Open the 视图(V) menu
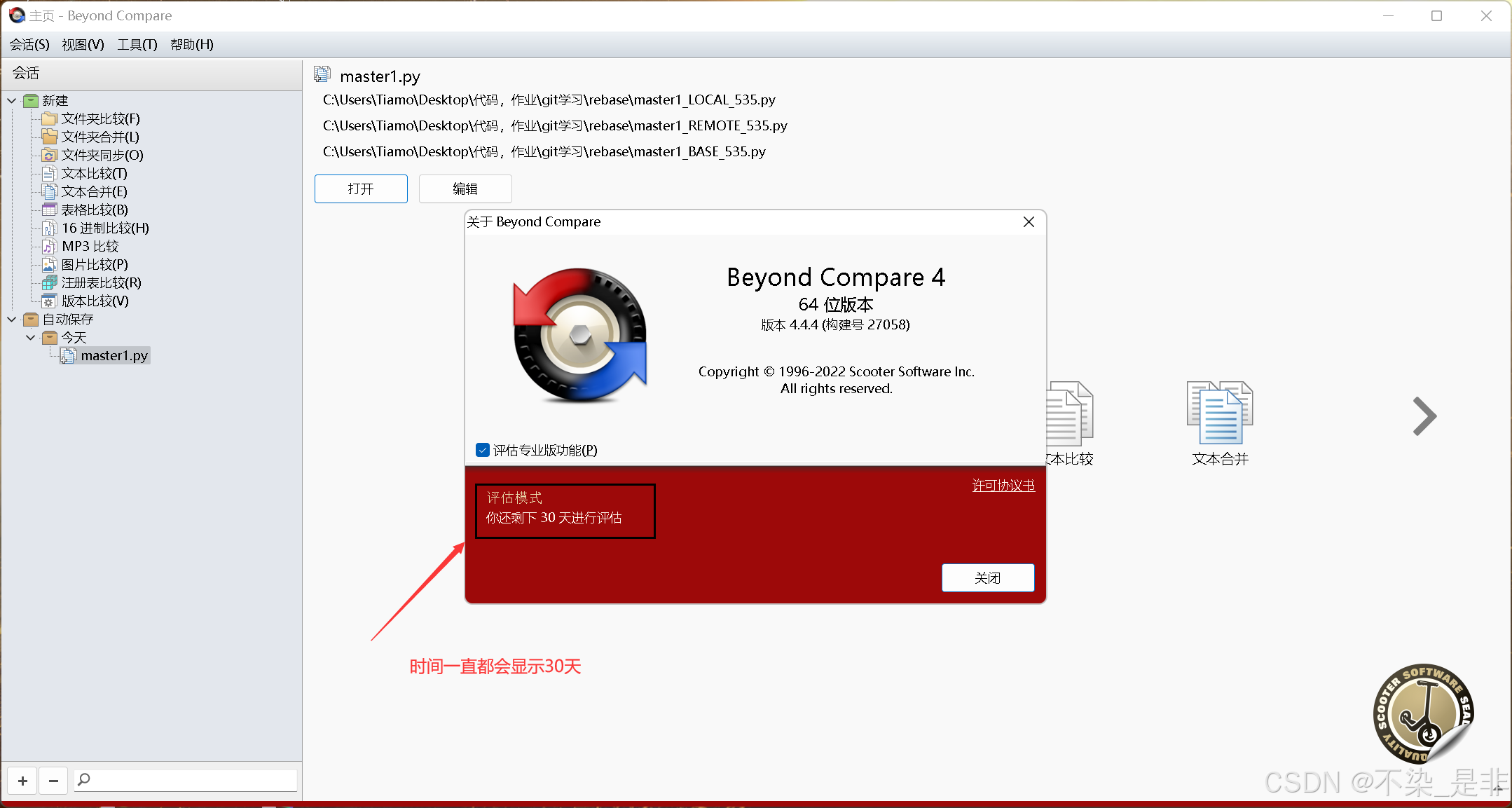The height and width of the screenshot is (808, 1512). point(83,44)
